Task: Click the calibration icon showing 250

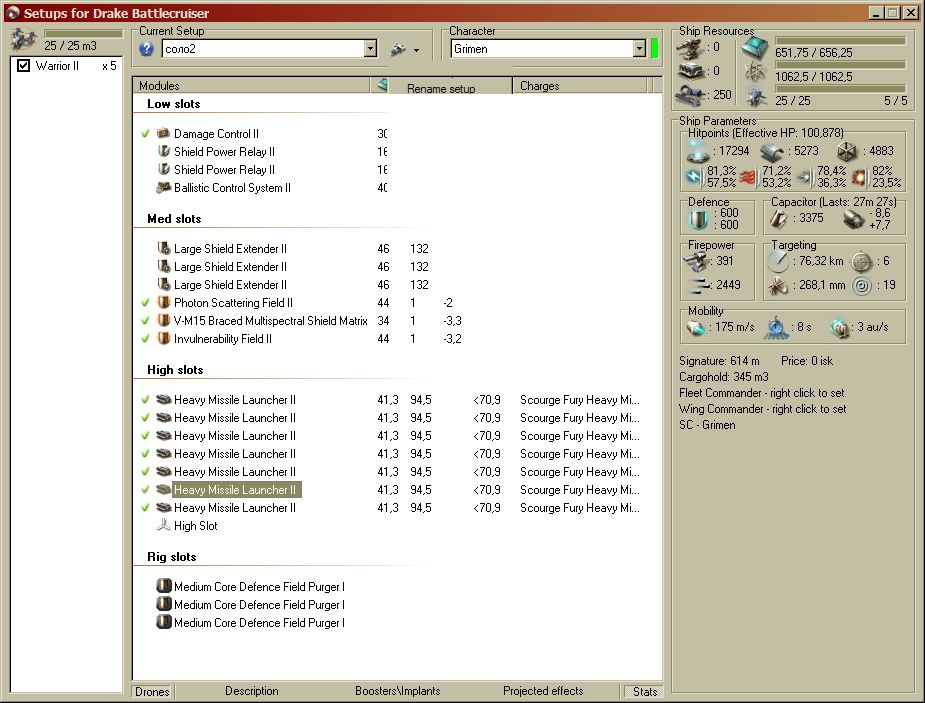Action: pos(689,94)
